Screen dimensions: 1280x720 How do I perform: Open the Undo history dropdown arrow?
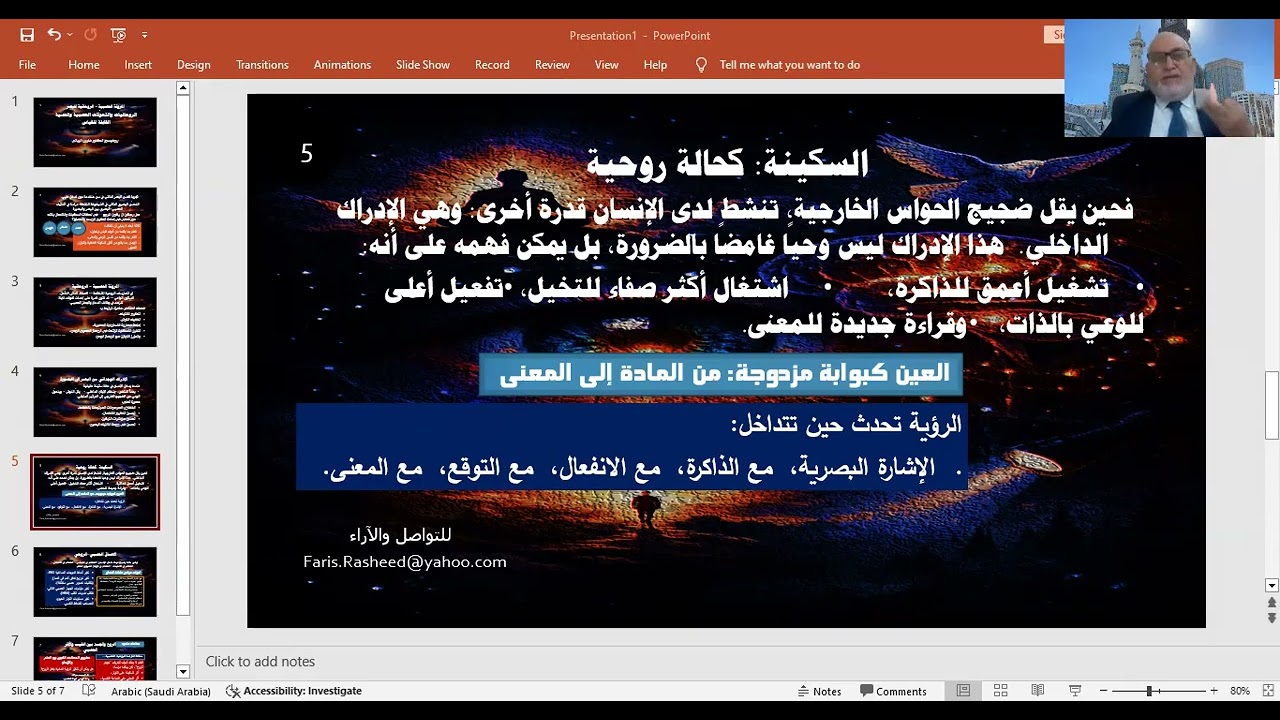click(x=71, y=35)
